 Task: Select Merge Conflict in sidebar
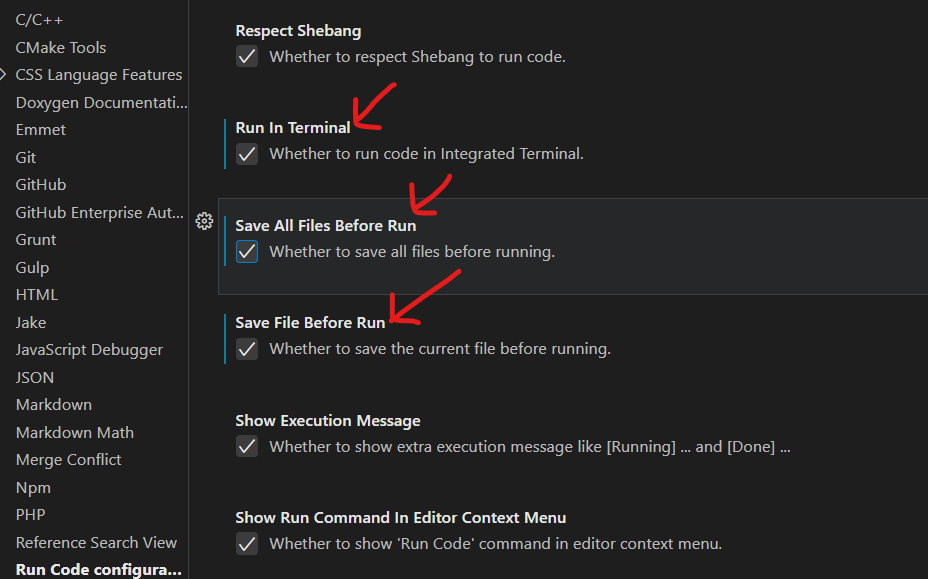pyautogui.click(x=69, y=460)
